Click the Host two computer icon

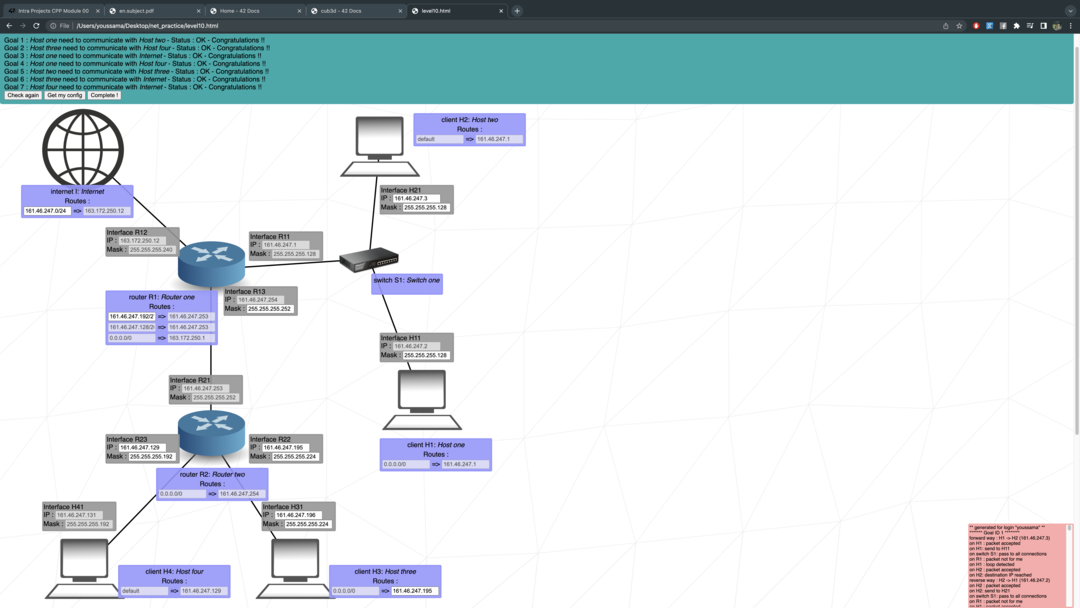tap(380, 145)
